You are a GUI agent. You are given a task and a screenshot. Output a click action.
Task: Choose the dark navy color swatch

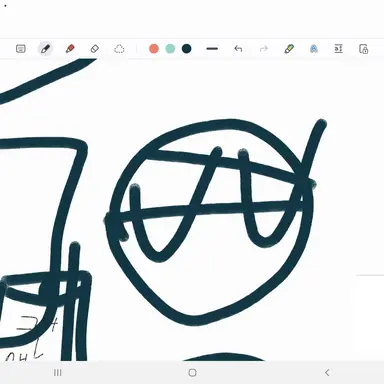[x=187, y=49]
